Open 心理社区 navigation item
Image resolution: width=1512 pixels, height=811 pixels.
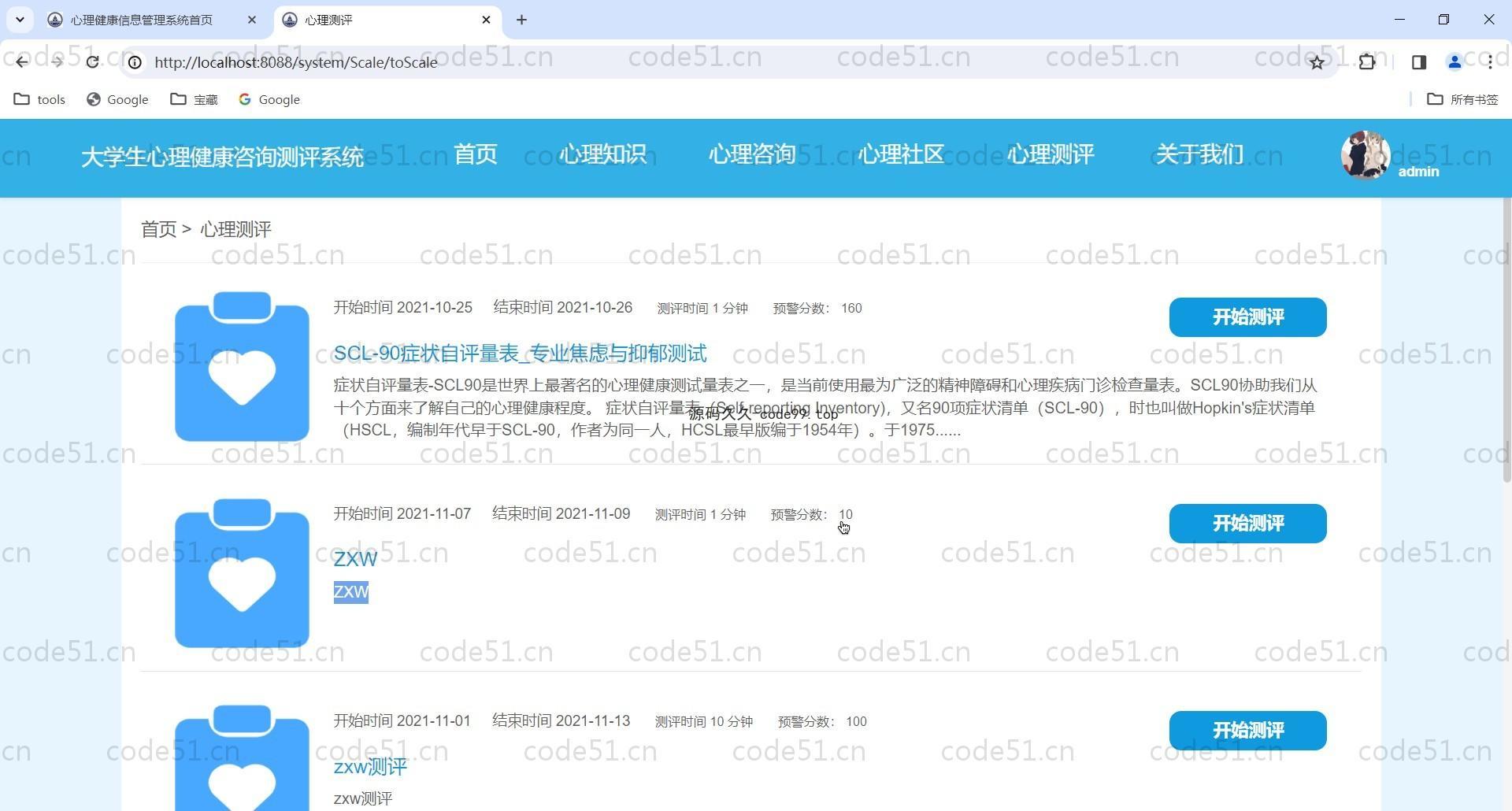click(901, 154)
